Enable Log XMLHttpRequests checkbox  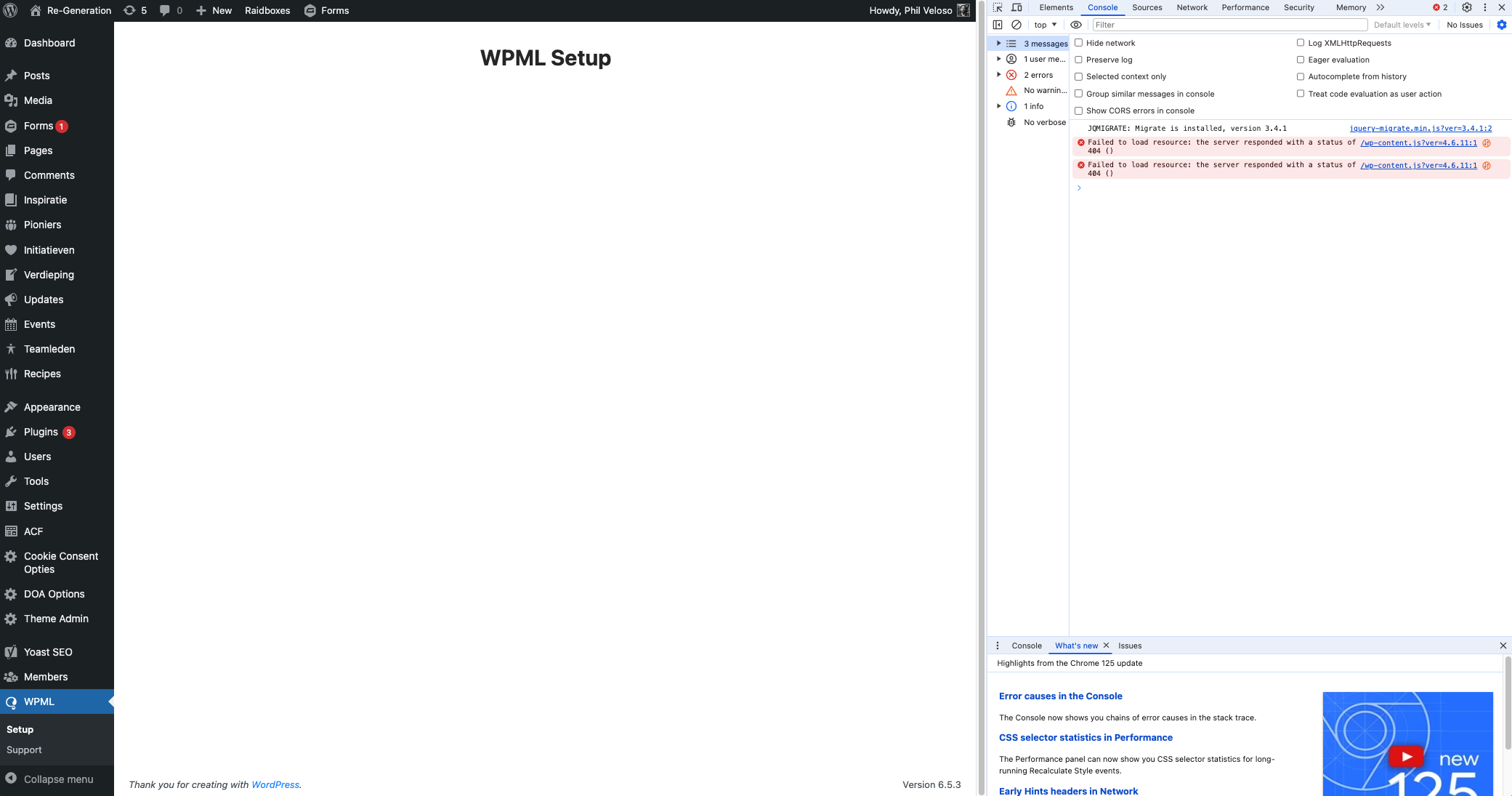[1301, 43]
